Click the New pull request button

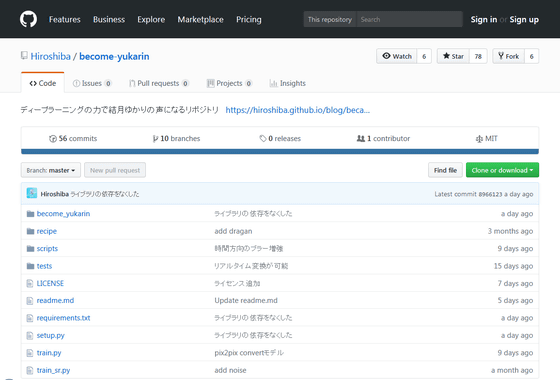click(x=115, y=170)
